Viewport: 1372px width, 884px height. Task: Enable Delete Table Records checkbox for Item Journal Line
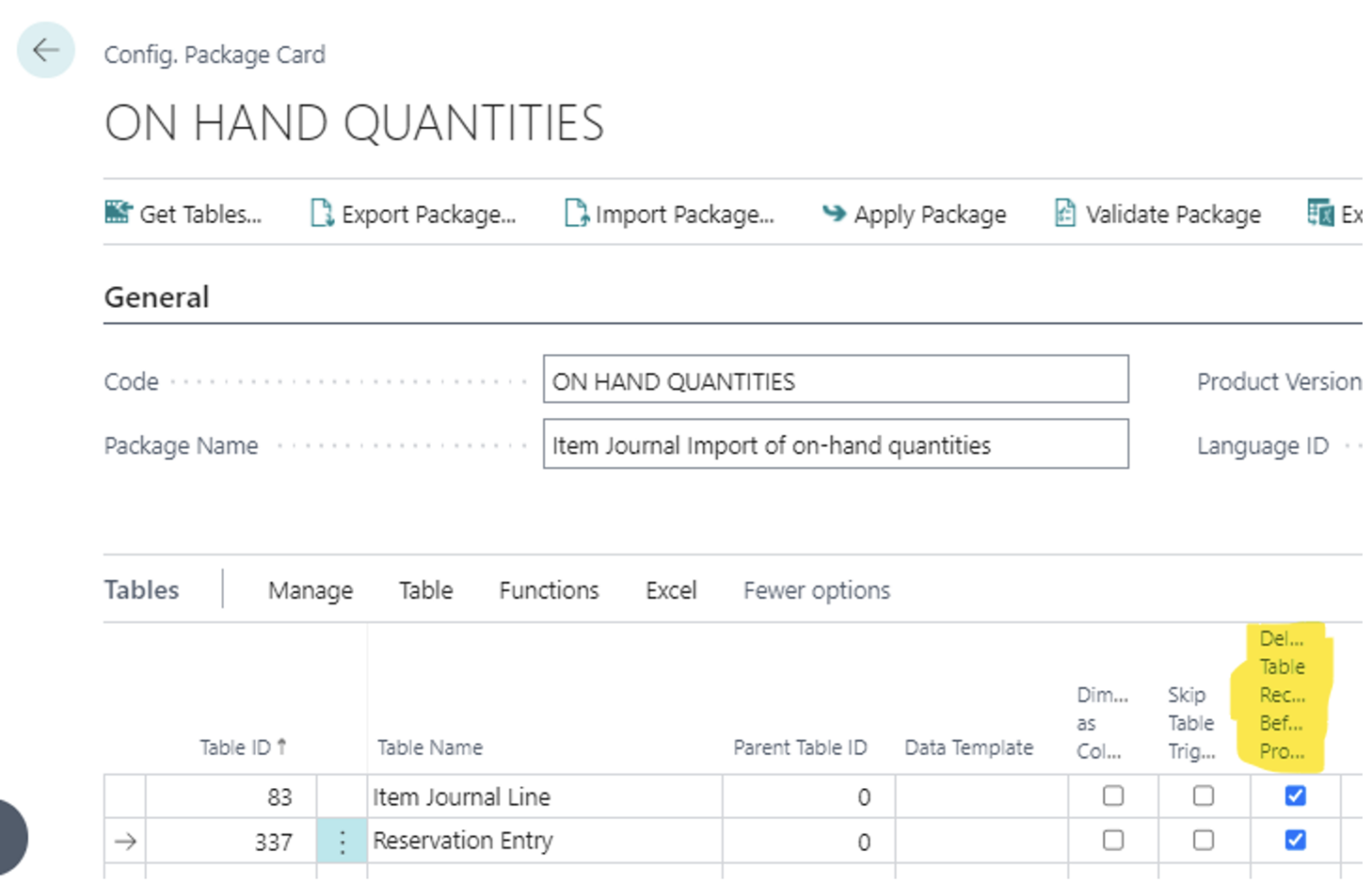coord(1294,796)
